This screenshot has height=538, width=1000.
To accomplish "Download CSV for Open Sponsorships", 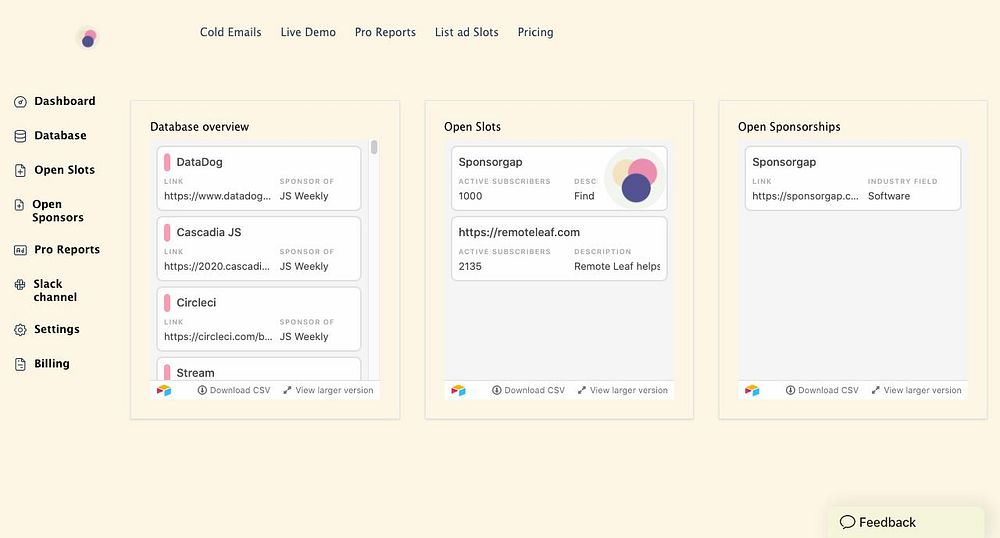I will click(821, 390).
